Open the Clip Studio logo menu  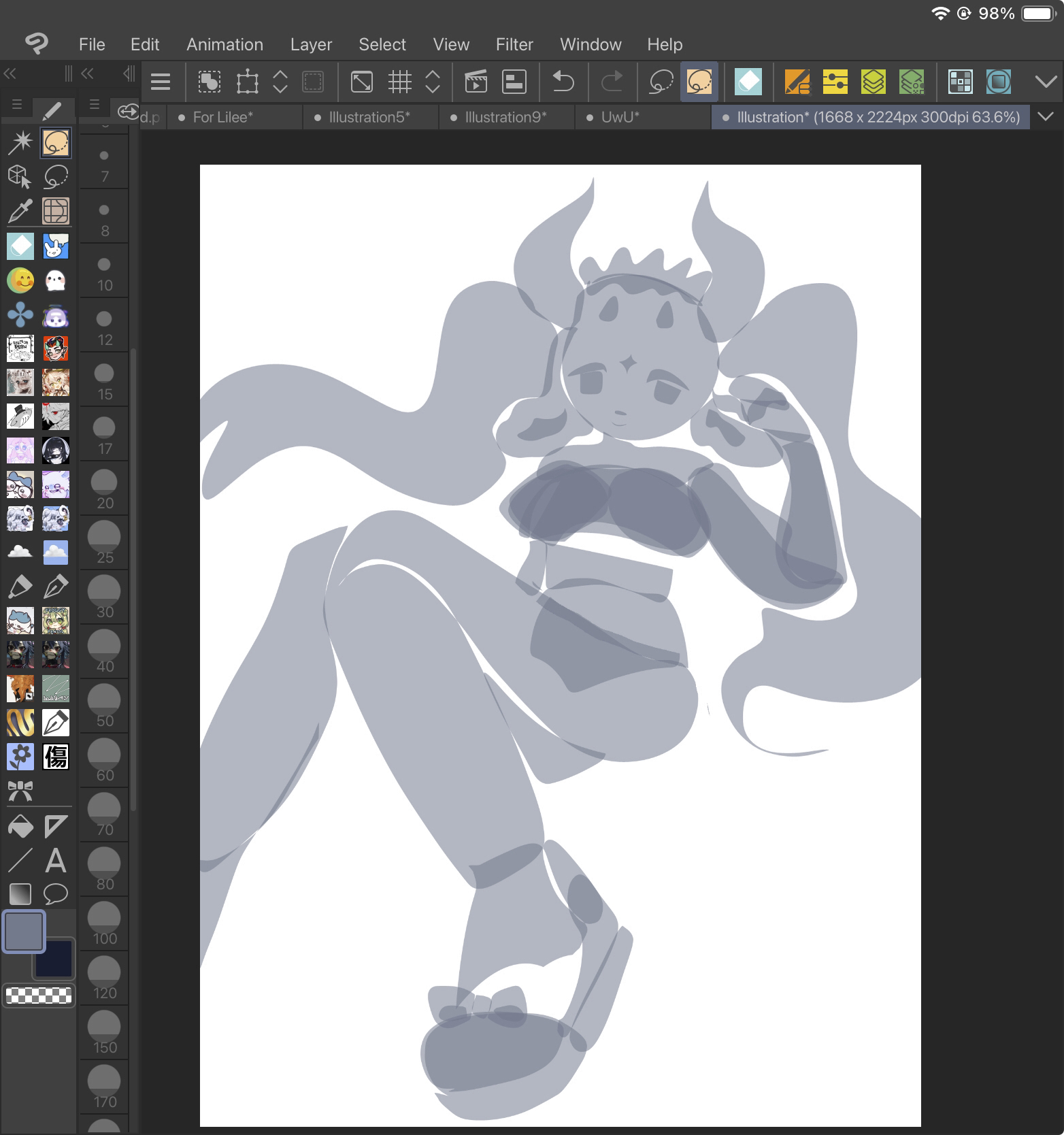37,44
